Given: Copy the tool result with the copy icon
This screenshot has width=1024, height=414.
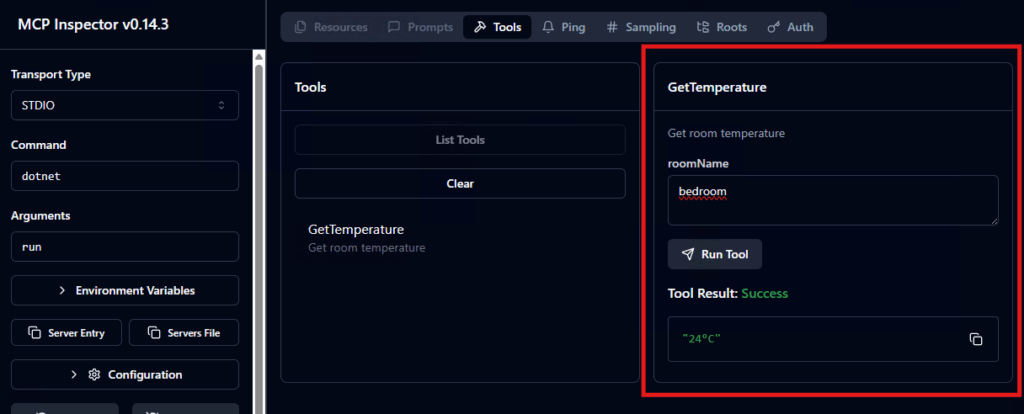Looking at the screenshot, I should pyautogui.click(x=976, y=339).
